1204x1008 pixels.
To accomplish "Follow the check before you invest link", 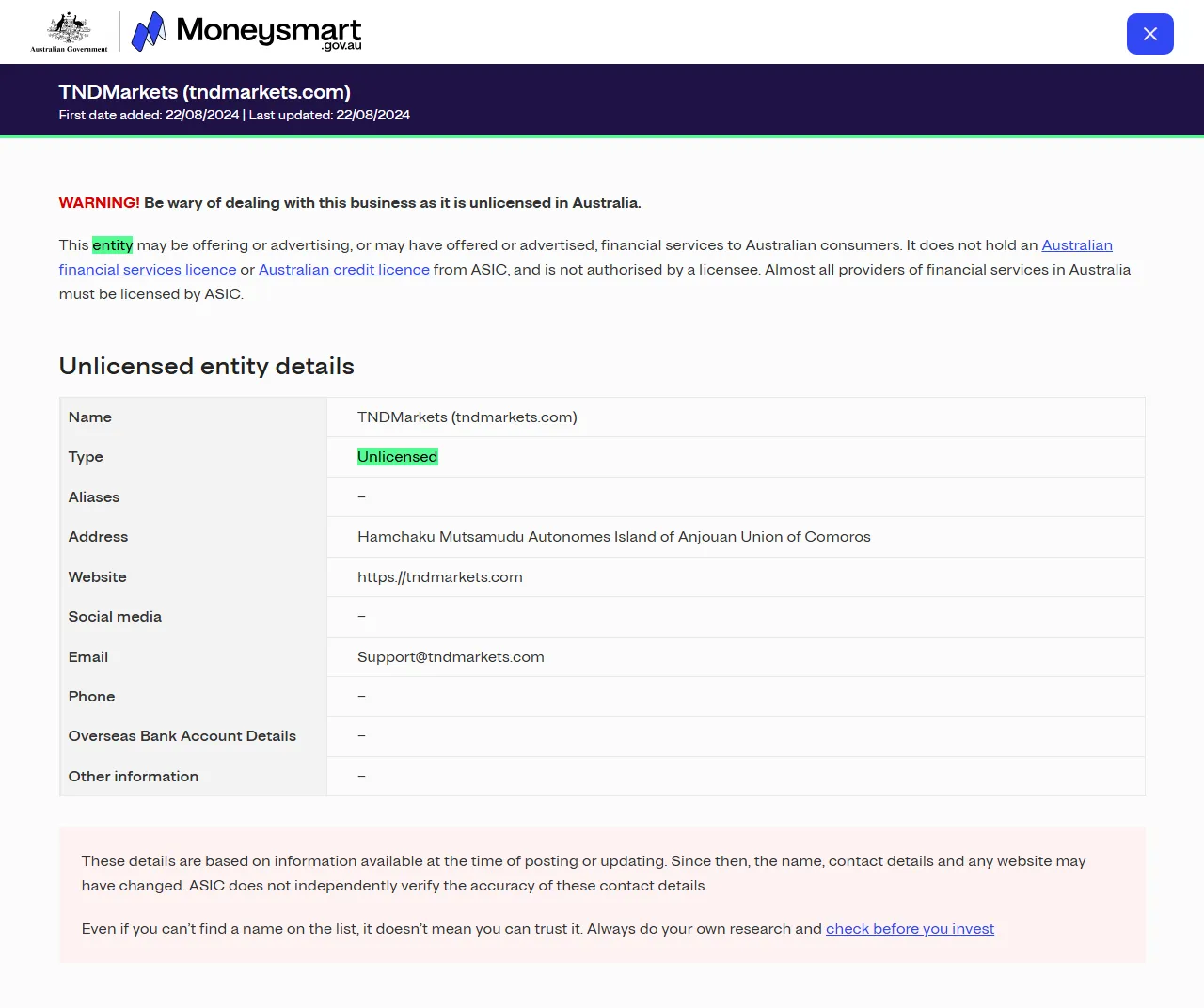I will (x=910, y=929).
